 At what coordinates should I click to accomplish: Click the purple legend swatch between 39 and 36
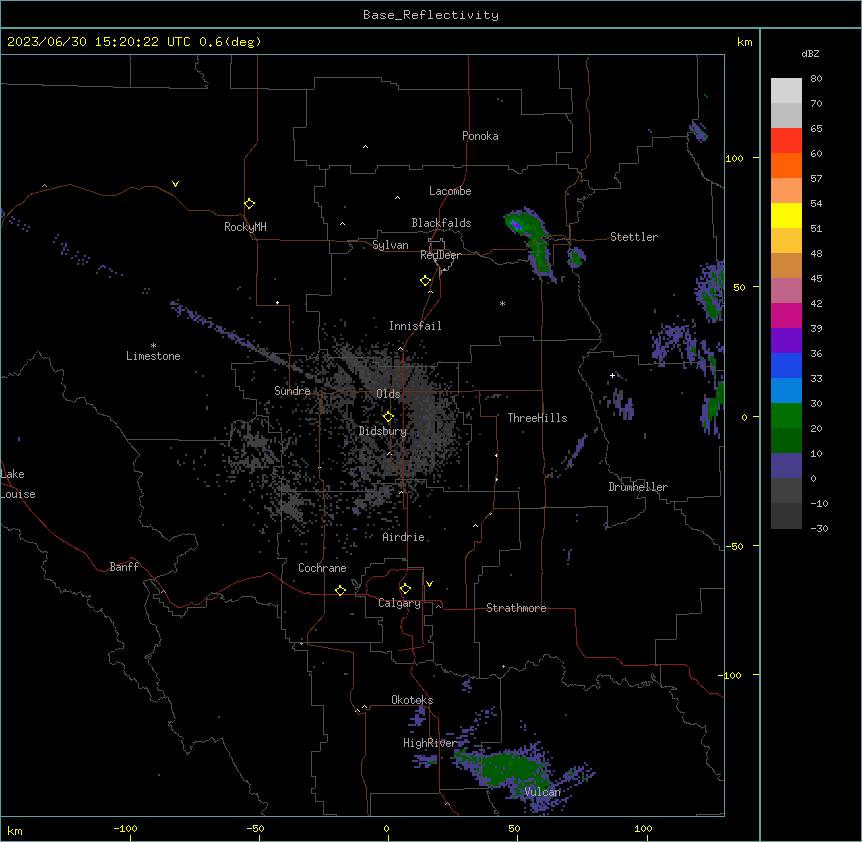point(786,341)
